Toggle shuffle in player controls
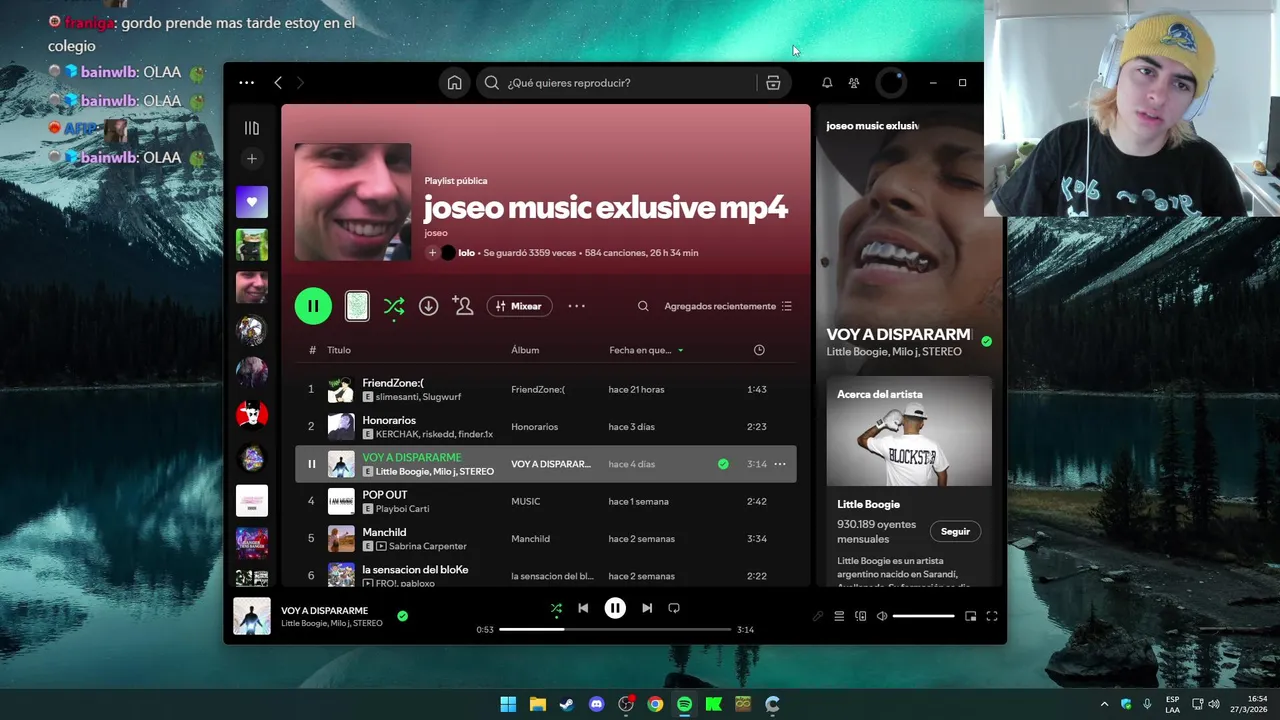 (556, 608)
